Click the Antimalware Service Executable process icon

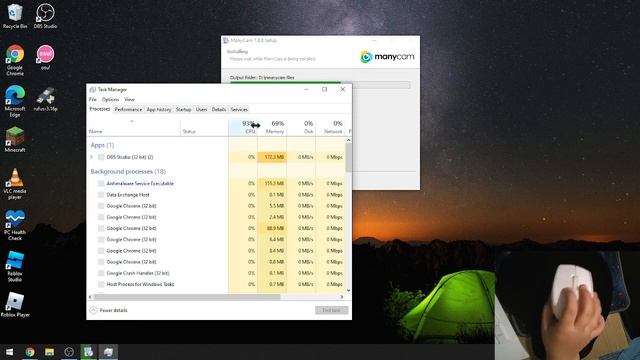101,184
